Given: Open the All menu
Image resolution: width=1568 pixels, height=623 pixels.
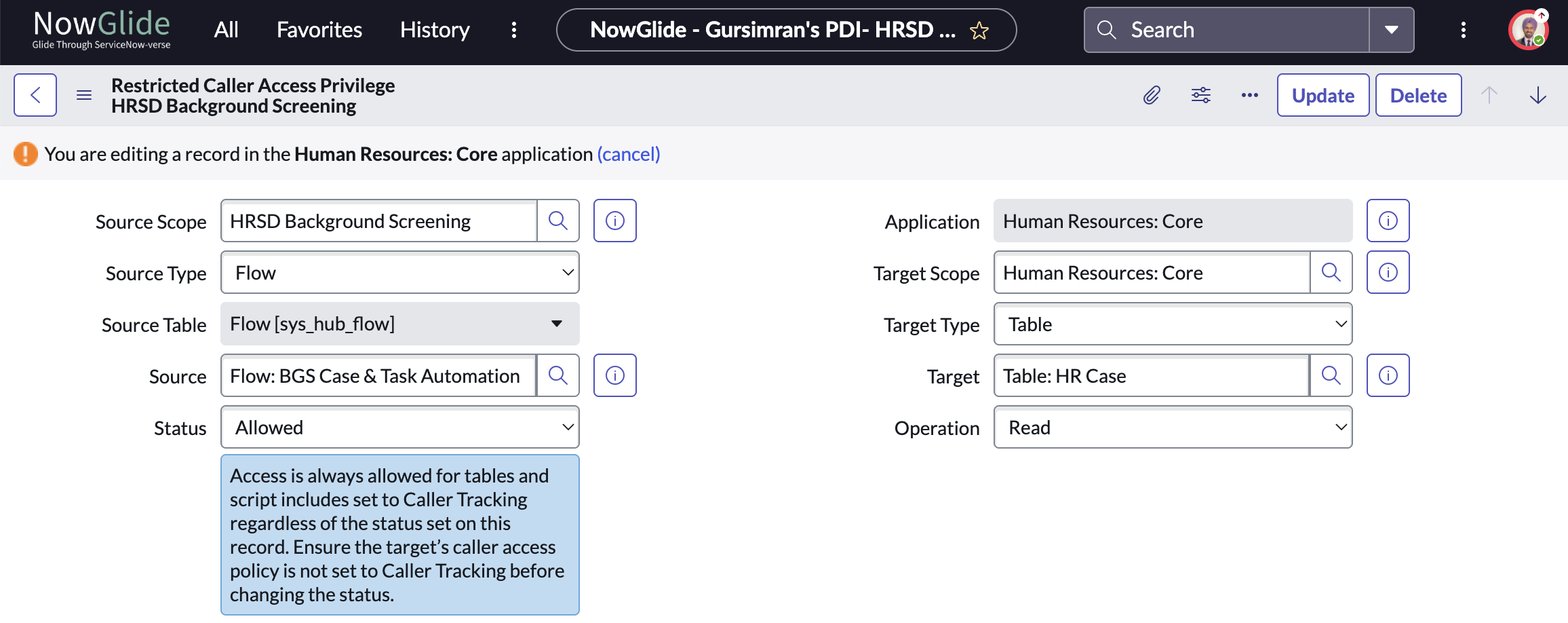Looking at the screenshot, I should pyautogui.click(x=226, y=30).
